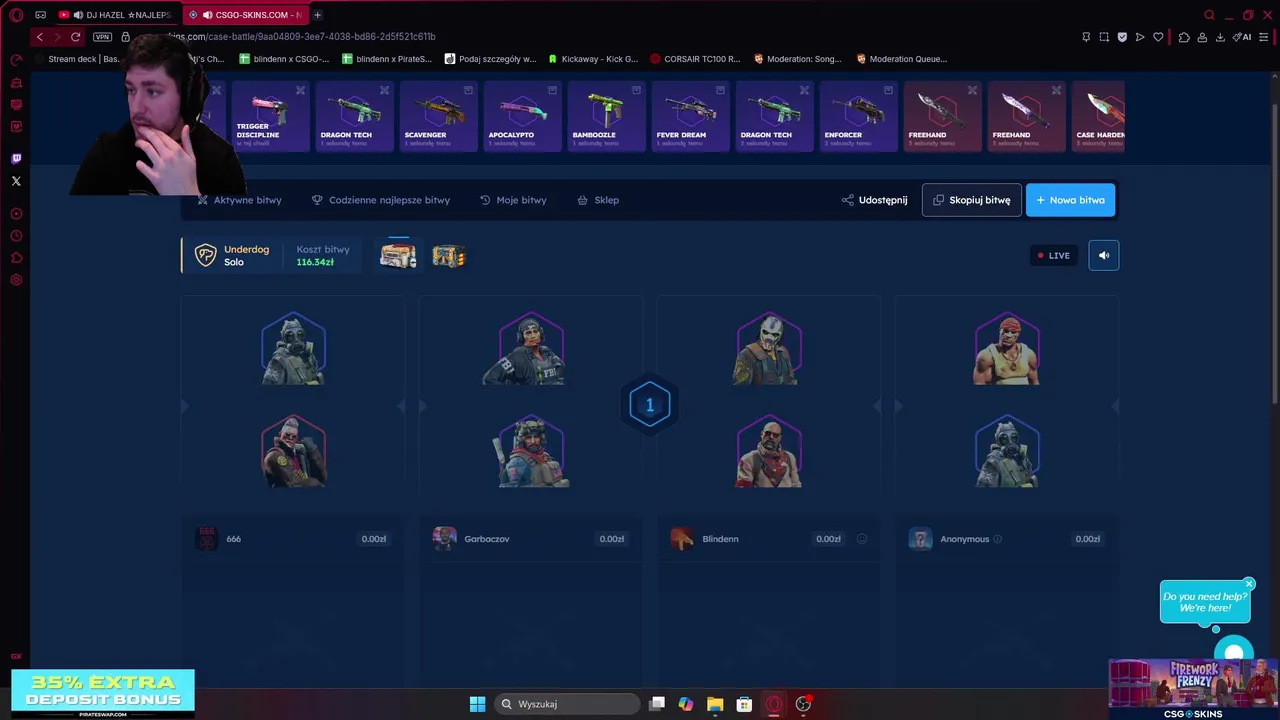Open Aktywne bitwy tab

[239, 200]
